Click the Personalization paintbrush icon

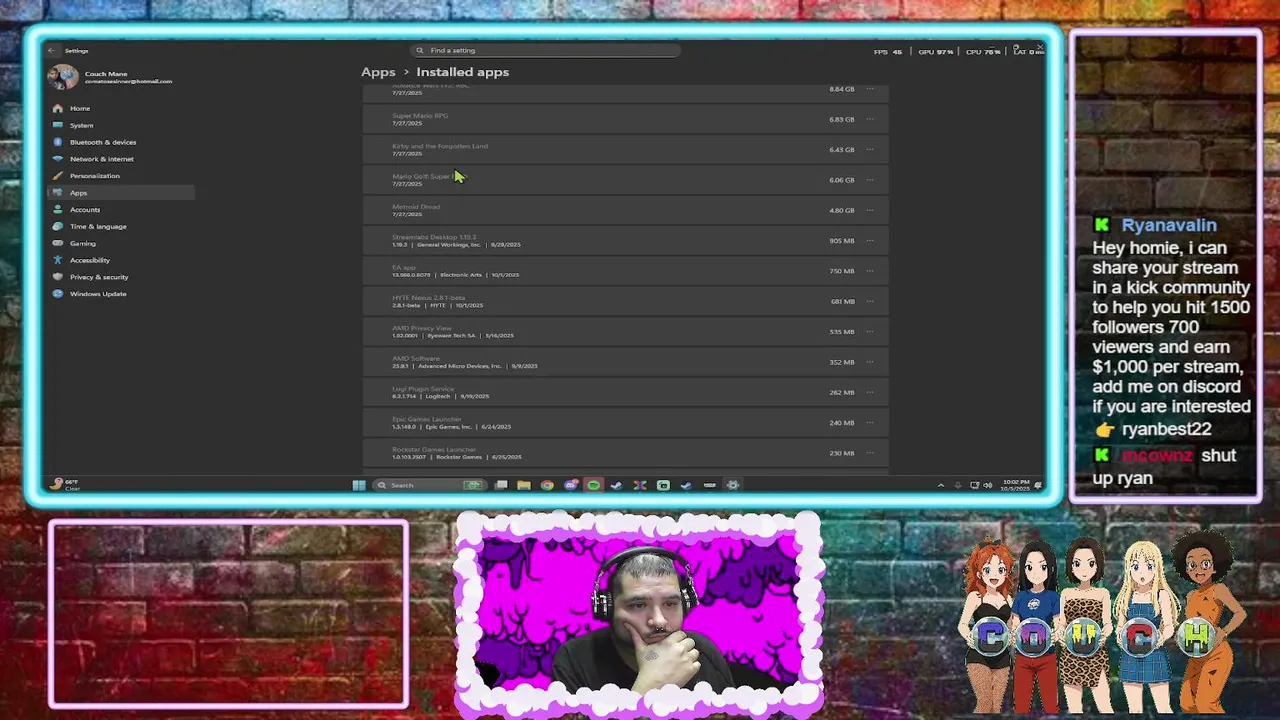pos(58,176)
